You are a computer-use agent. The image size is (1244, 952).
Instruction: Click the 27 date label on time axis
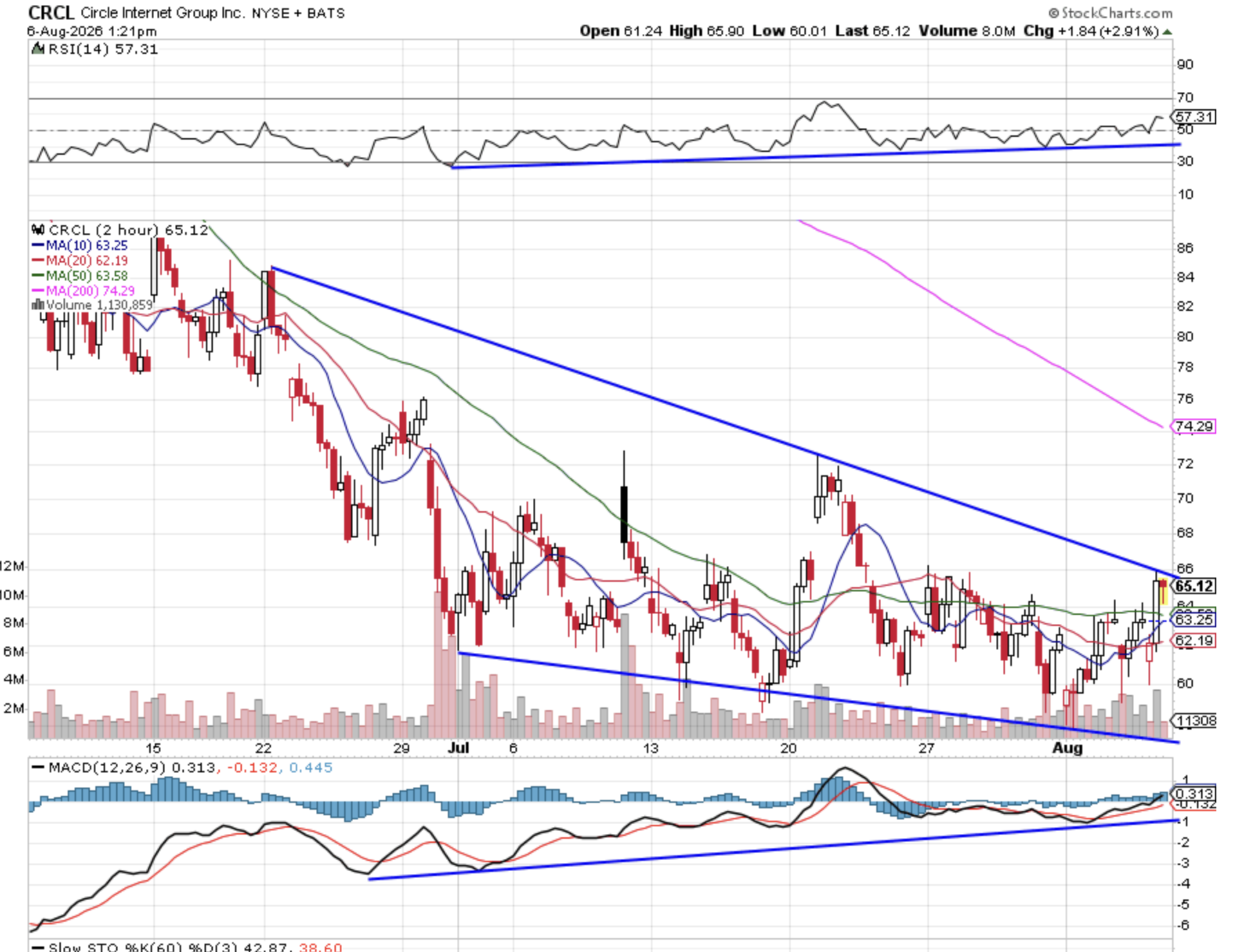click(926, 748)
